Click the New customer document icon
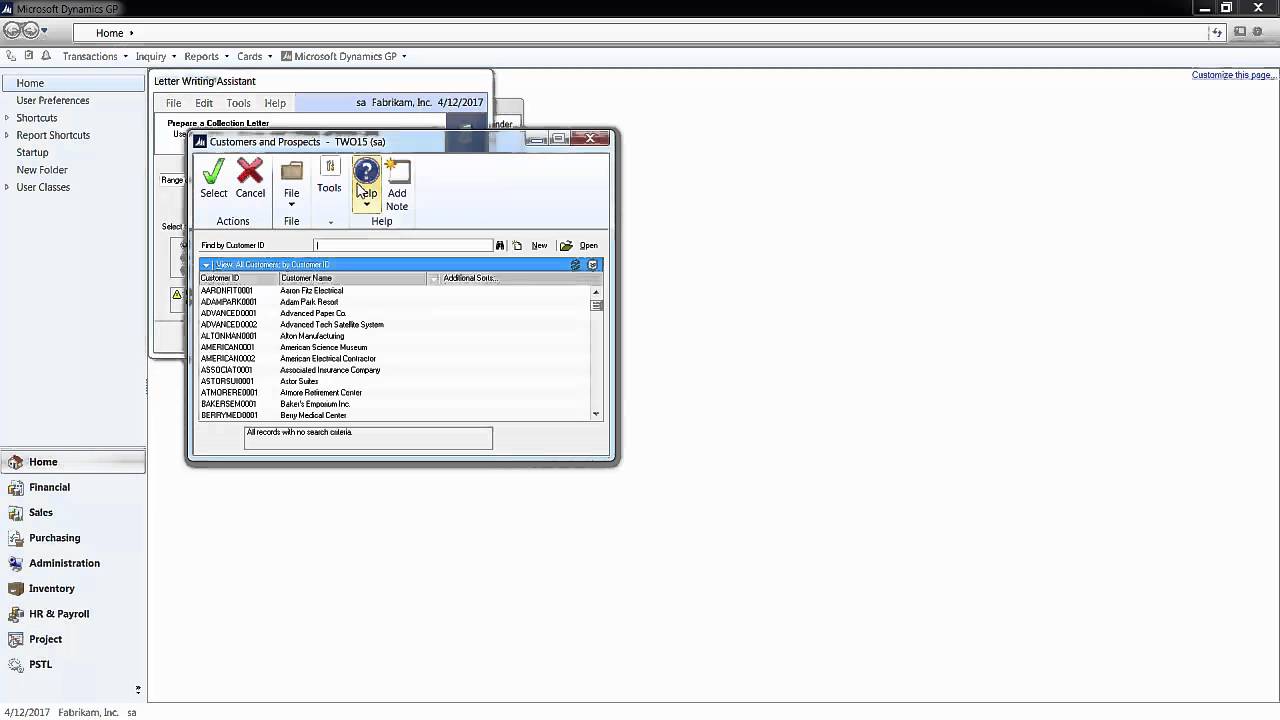 tap(517, 245)
